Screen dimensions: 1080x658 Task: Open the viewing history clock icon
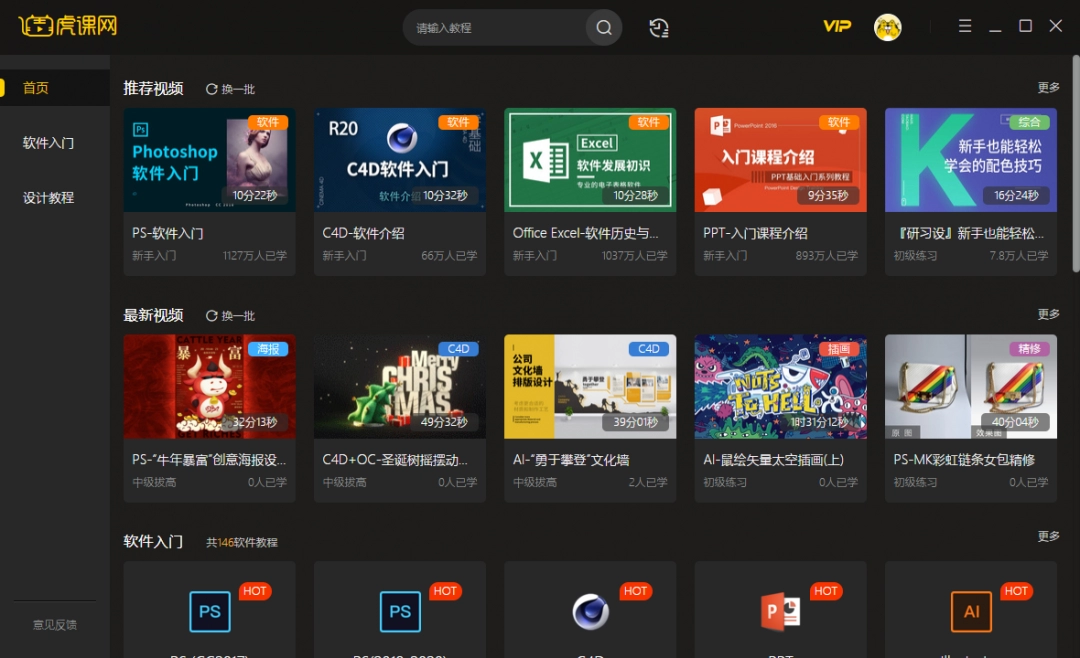(658, 28)
